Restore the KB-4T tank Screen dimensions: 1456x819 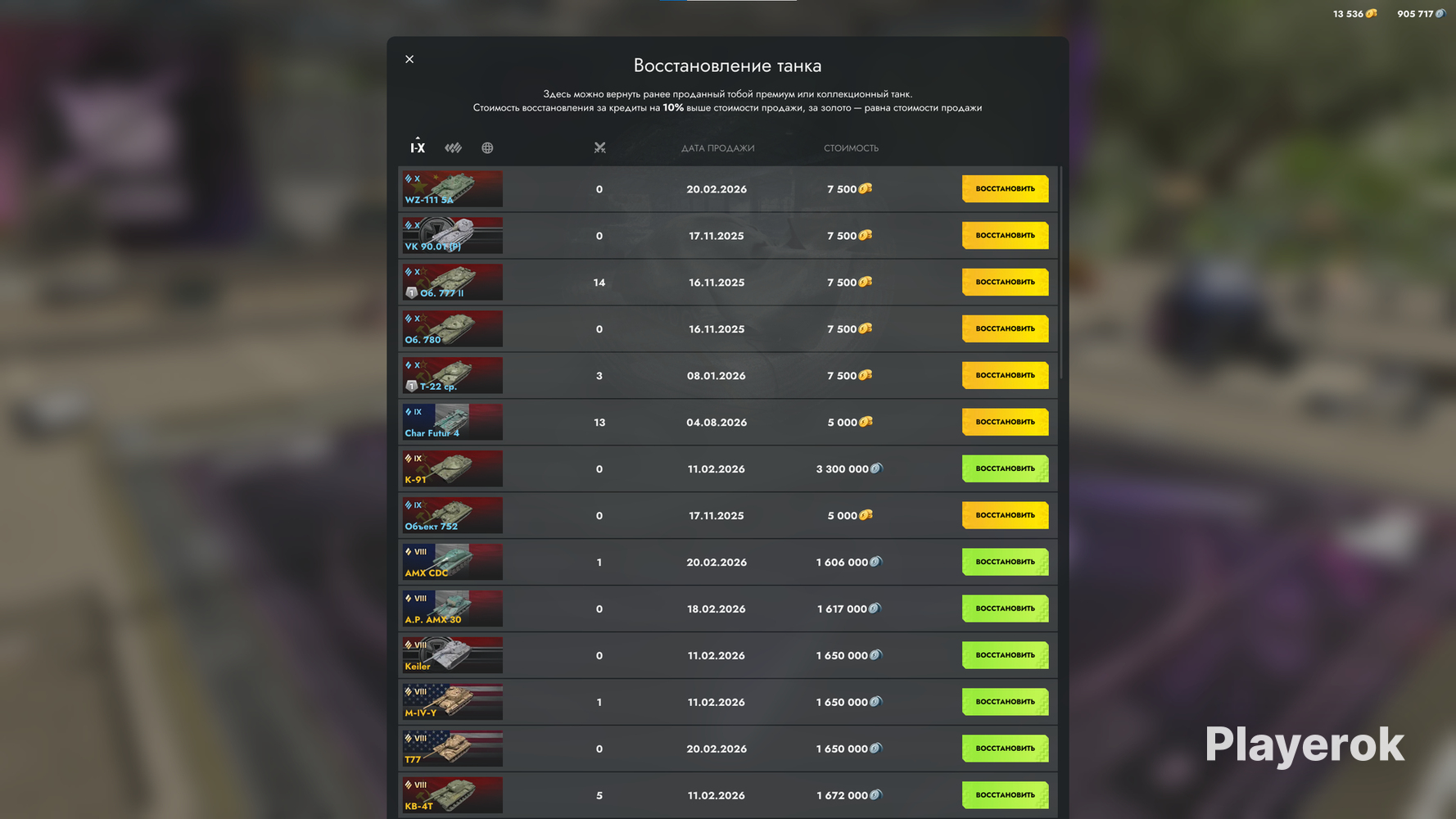1005,795
